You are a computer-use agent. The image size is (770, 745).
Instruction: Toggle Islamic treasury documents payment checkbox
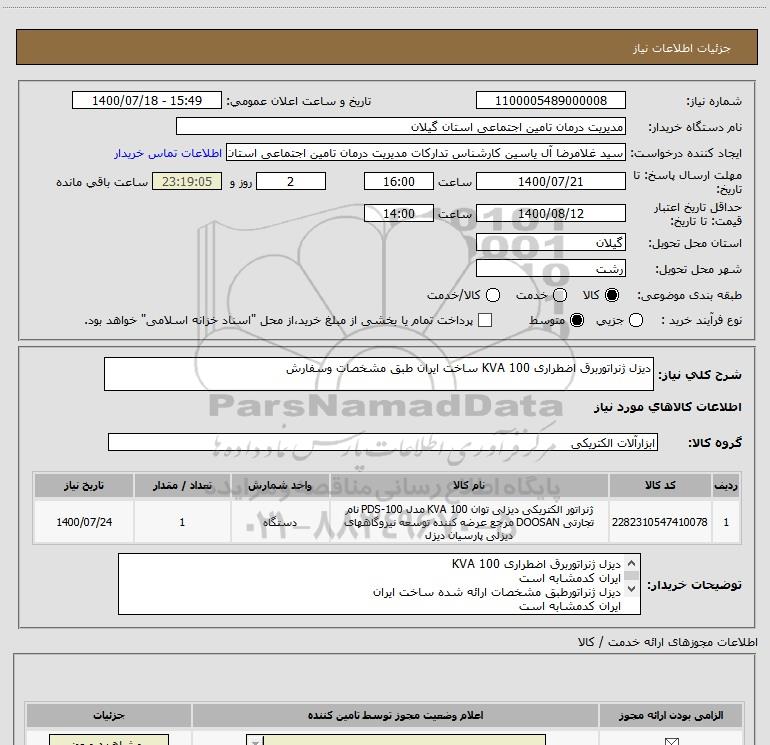[x=485, y=320]
